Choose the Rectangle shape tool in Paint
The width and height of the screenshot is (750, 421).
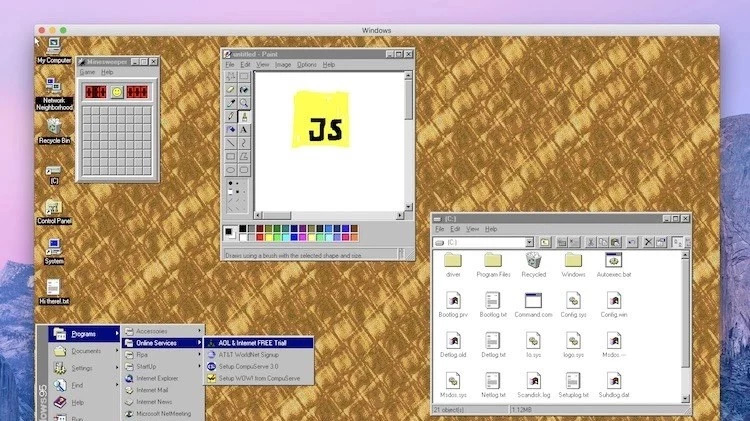pyautogui.click(x=231, y=156)
